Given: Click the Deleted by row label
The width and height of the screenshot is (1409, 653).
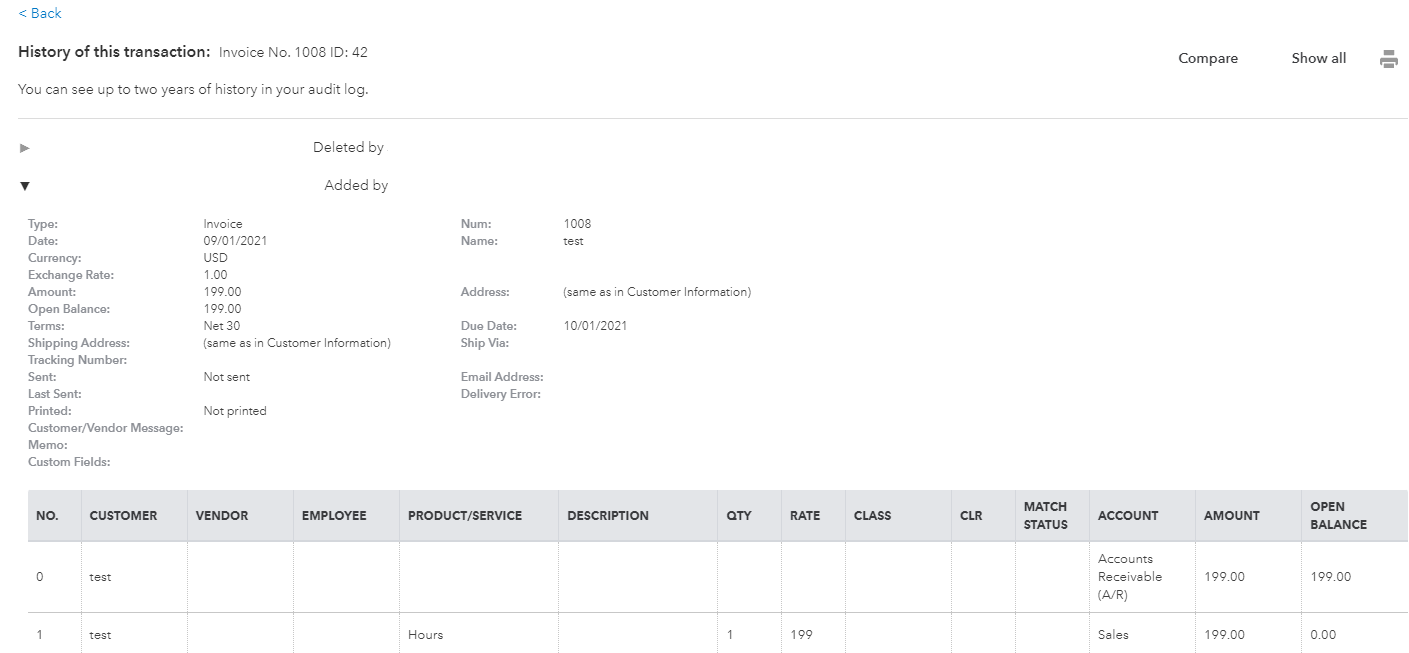Looking at the screenshot, I should point(348,148).
